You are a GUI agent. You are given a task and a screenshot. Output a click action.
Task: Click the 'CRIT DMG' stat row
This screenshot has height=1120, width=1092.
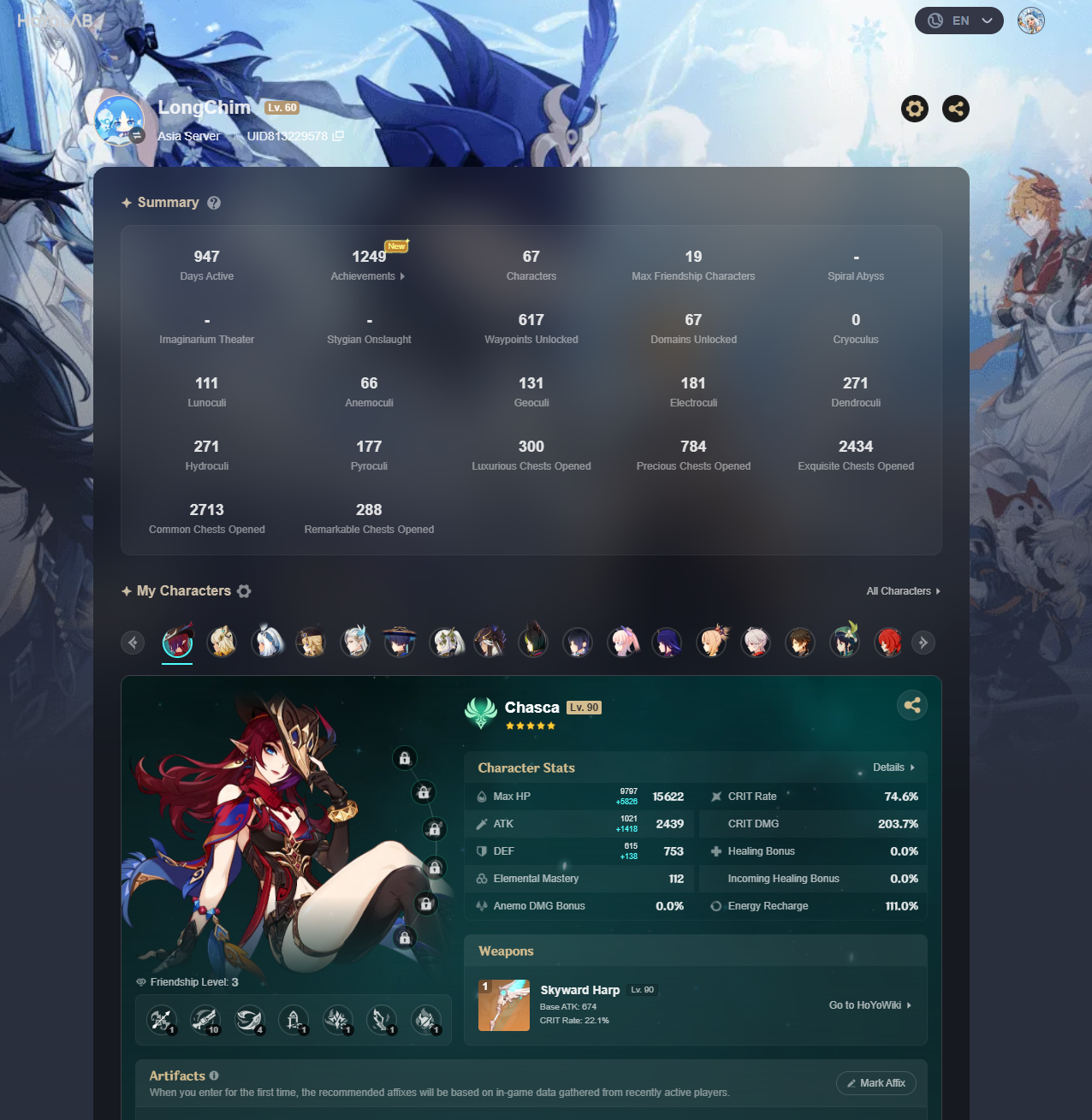813,824
